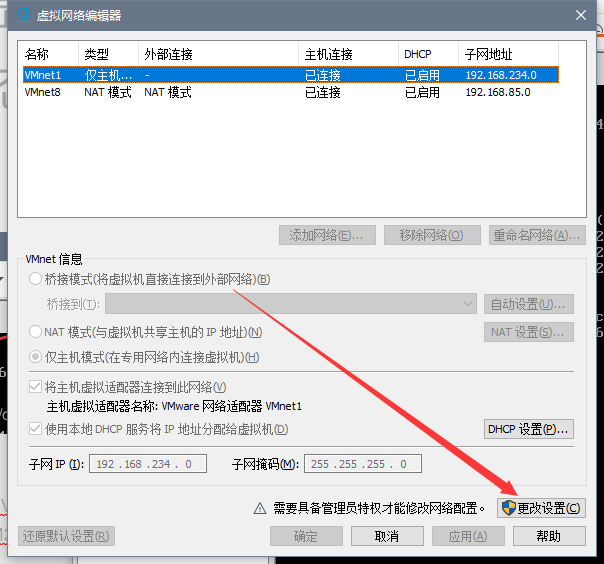Click the 已启用 DHCP cell of VMnet8
Image resolution: width=604 pixels, height=564 pixels.
(x=422, y=92)
